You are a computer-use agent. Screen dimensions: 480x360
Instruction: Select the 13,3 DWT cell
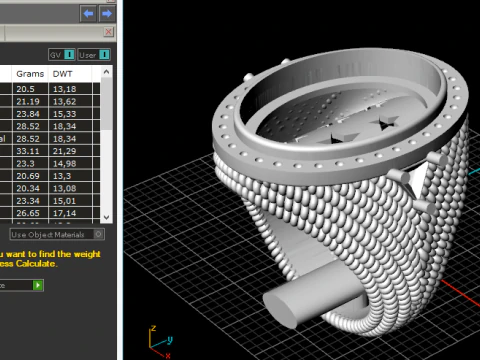(x=70, y=176)
